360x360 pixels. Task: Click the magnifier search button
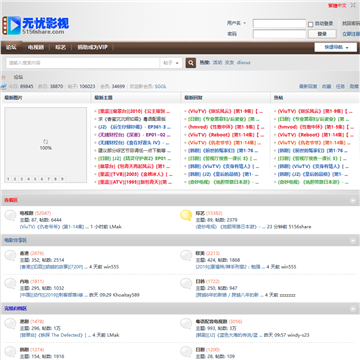pyautogui.click(x=191, y=63)
